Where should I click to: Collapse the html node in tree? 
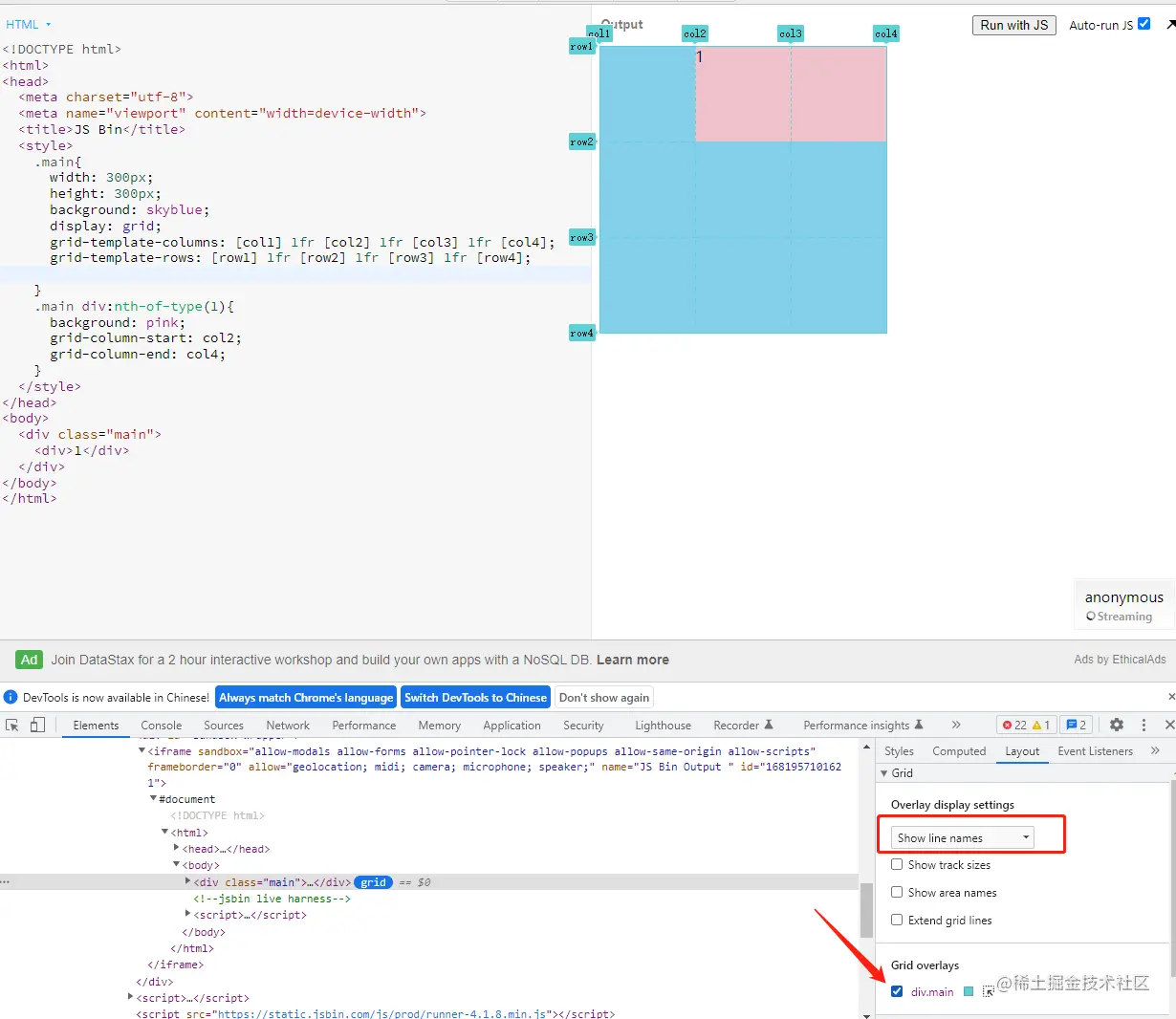click(164, 832)
